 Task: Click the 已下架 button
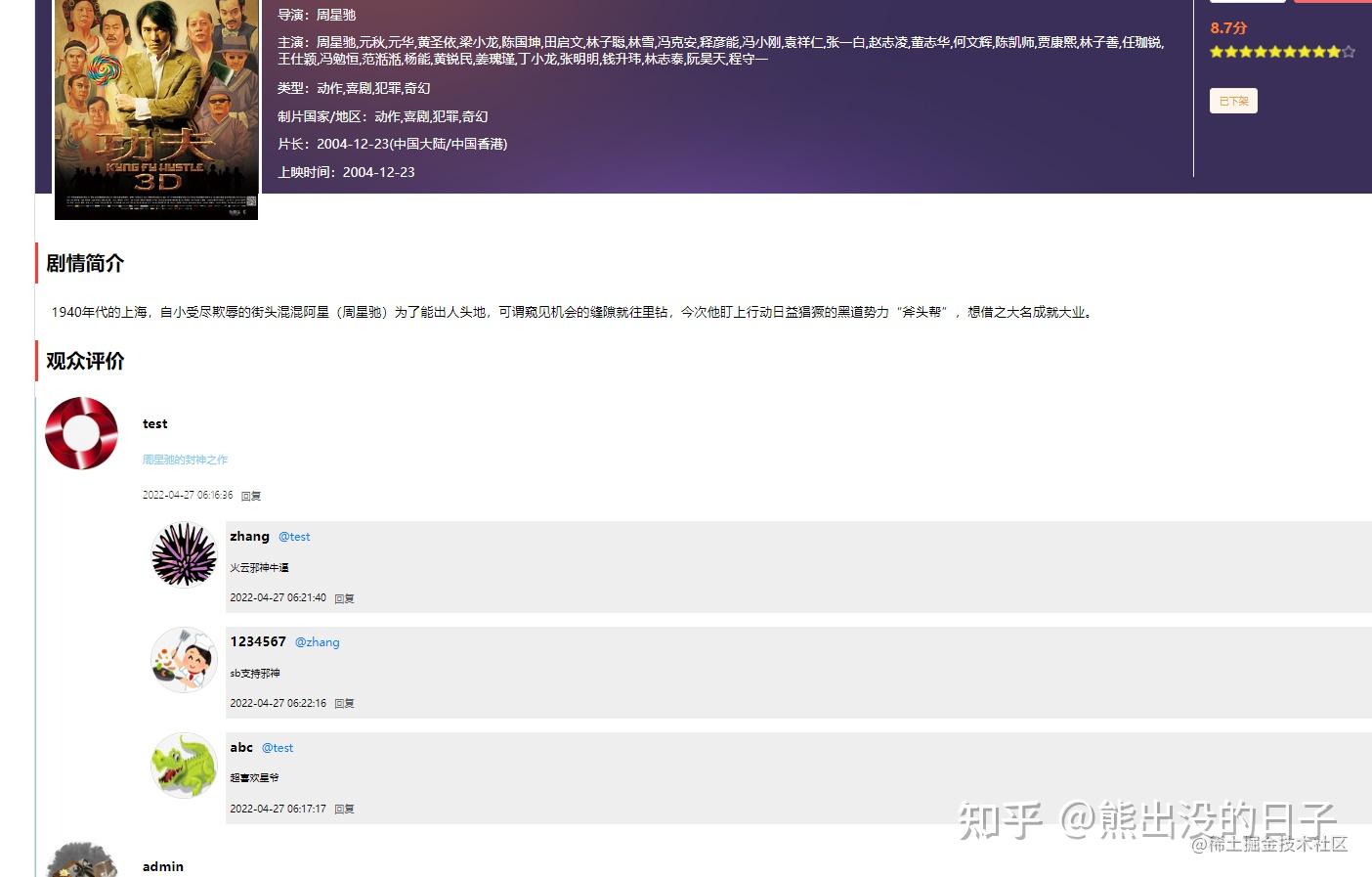[1232, 101]
